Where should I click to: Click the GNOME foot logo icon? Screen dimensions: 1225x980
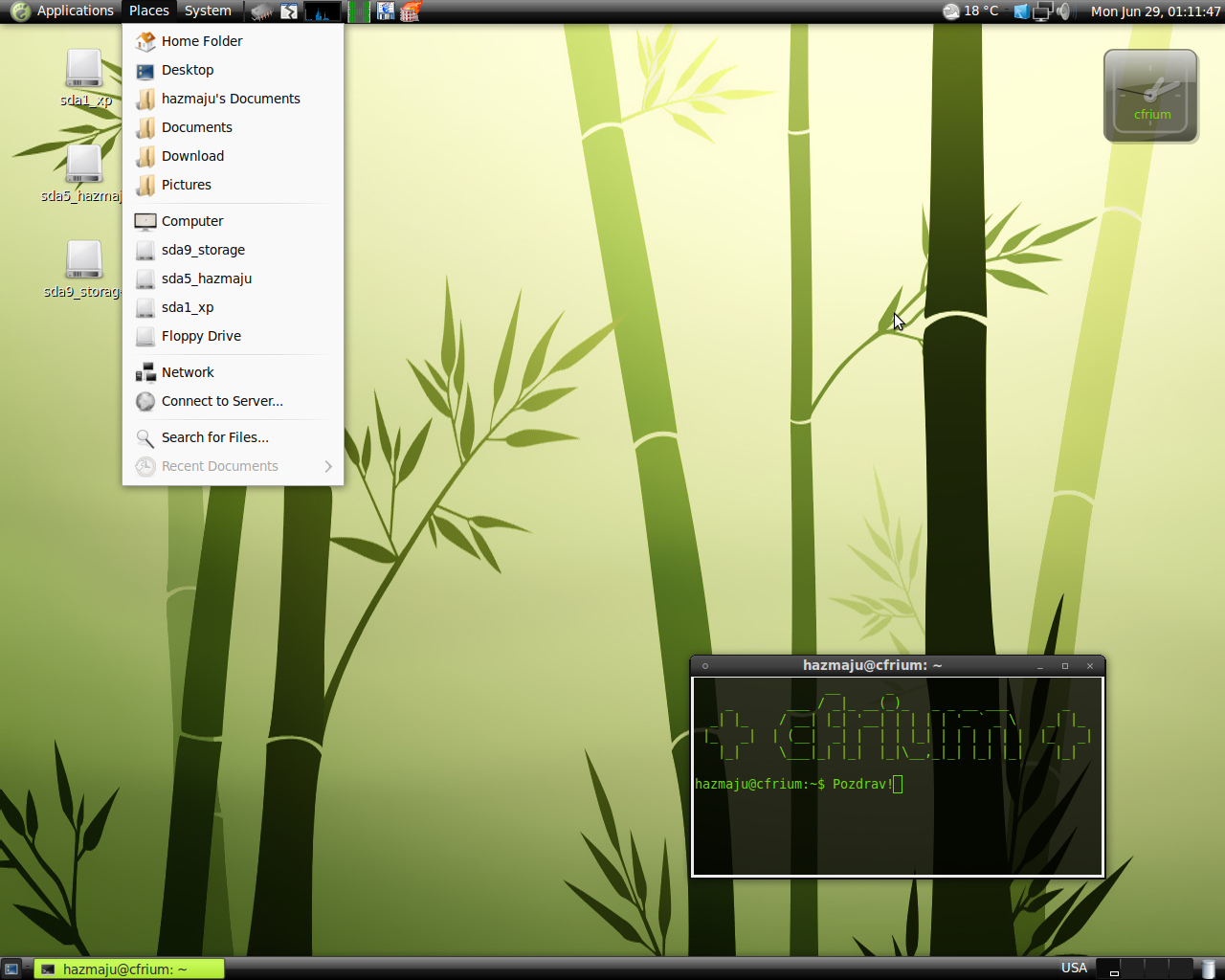coord(20,11)
